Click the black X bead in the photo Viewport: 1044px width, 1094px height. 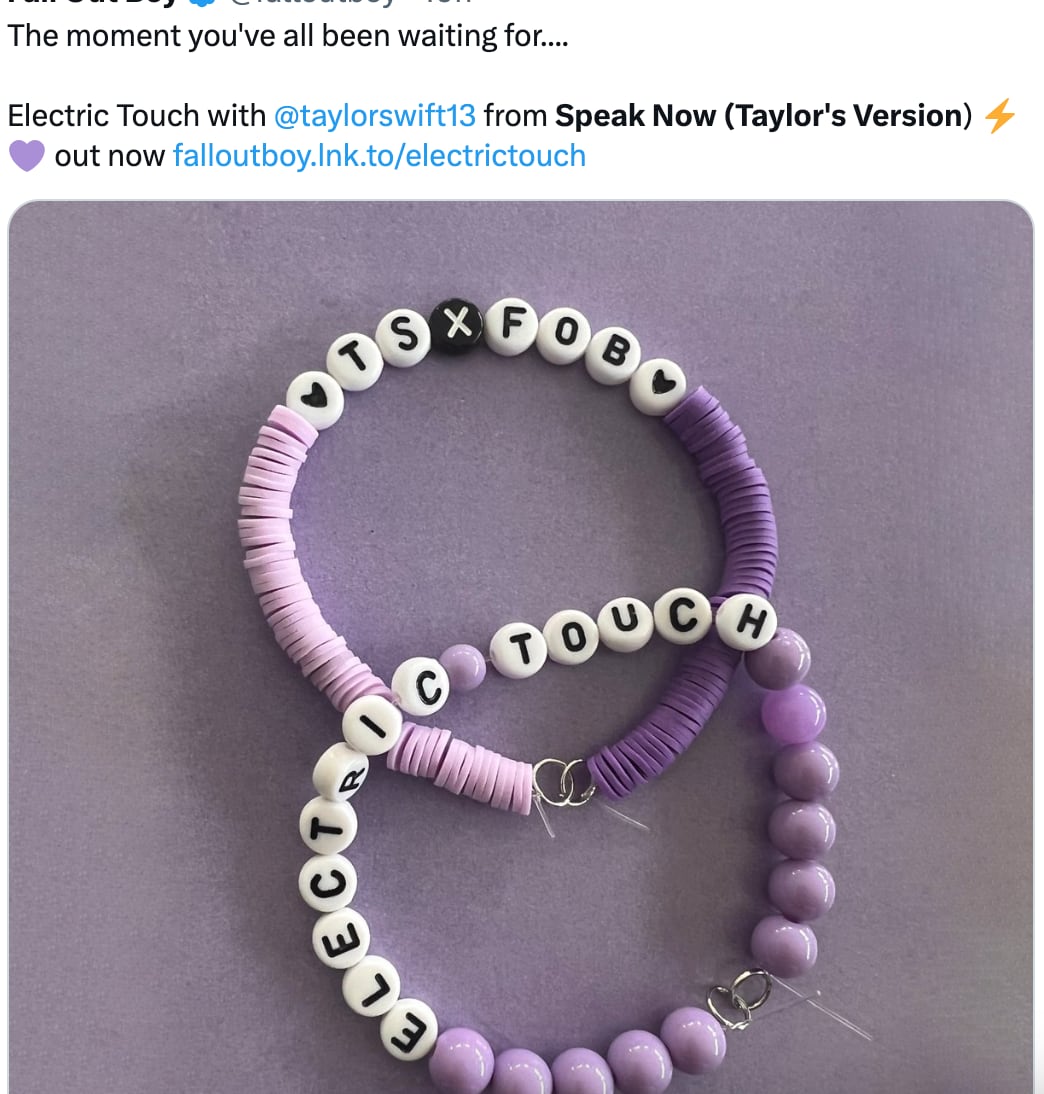coord(457,326)
